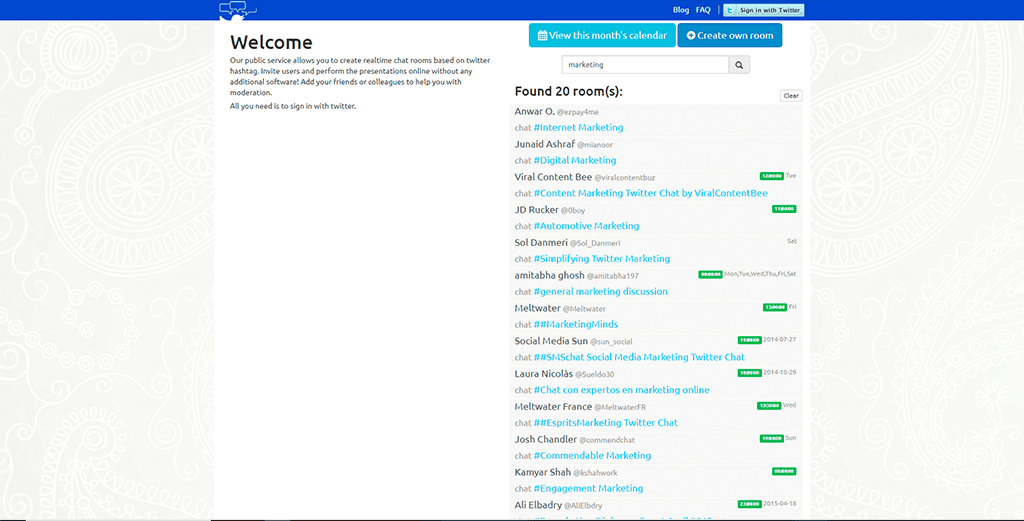Click the "Found 20 room(s):" heading
The height and width of the screenshot is (521, 1024).
click(x=568, y=91)
